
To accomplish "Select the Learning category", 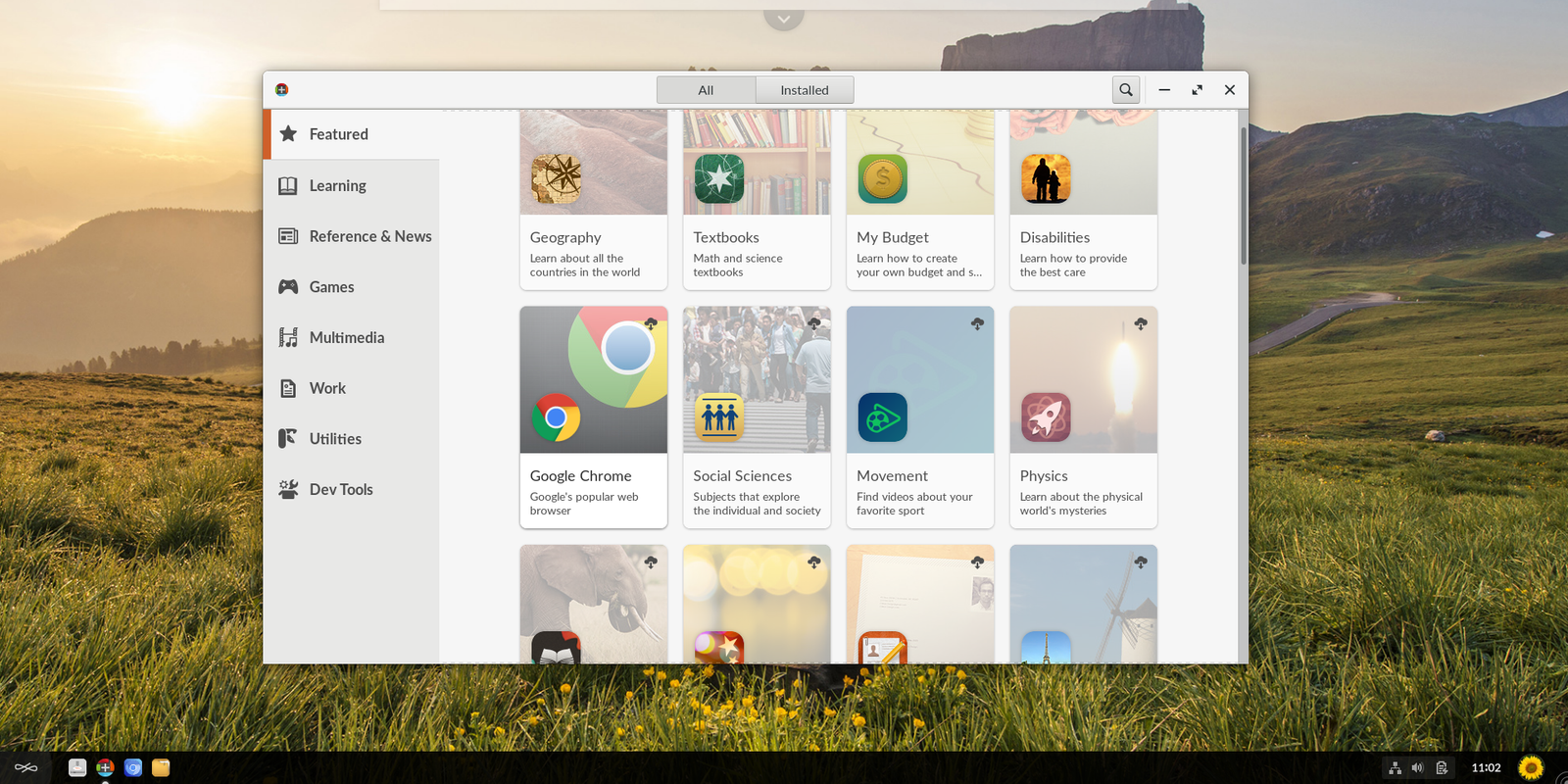I will coord(351,185).
